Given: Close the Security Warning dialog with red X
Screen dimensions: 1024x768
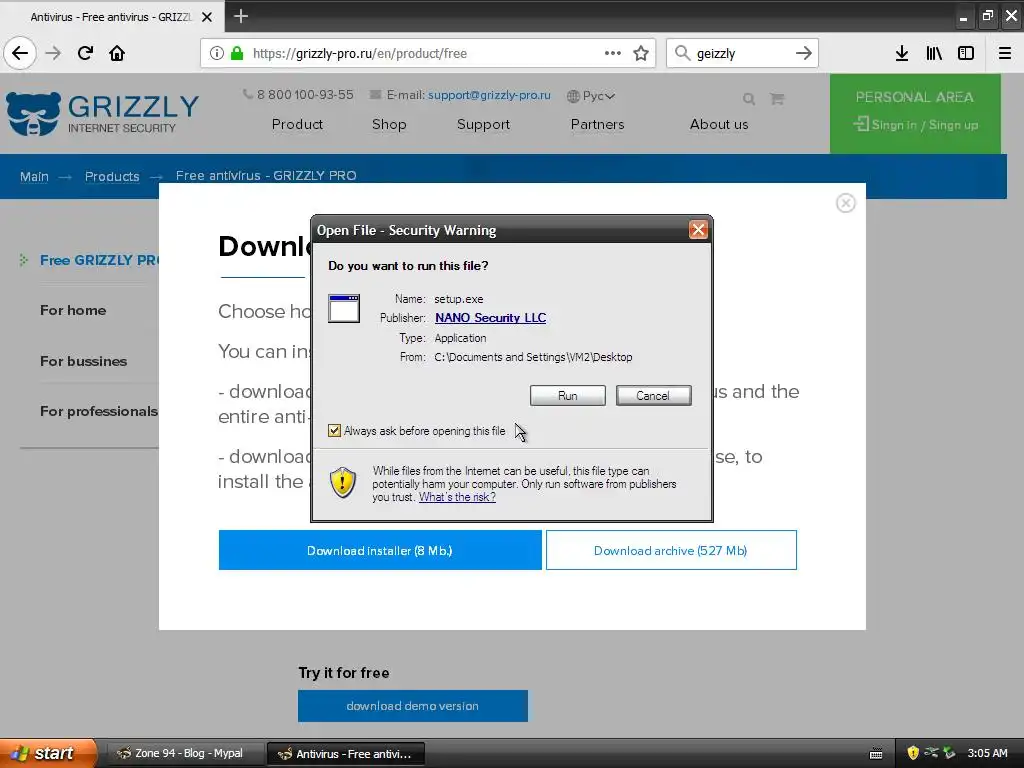Looking at the screenshot, I should pyautogui.click(x=698, y=230).
